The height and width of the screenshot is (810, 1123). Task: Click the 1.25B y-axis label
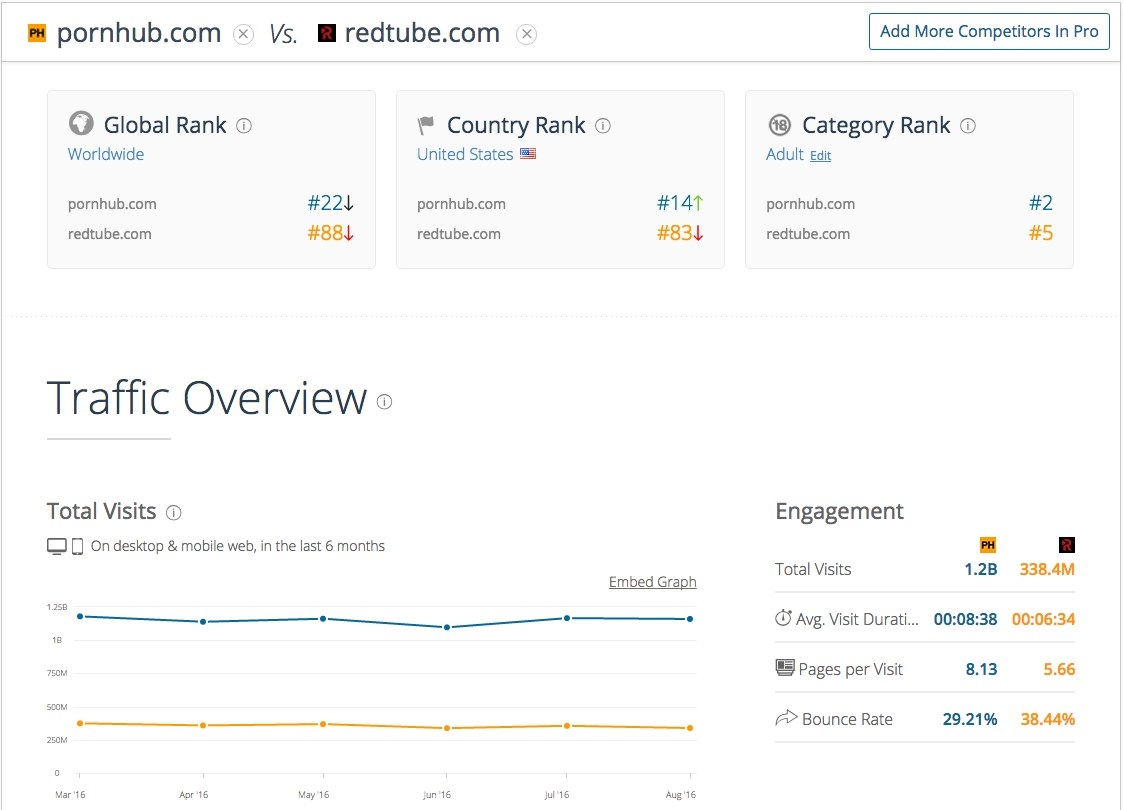(57, 607)
